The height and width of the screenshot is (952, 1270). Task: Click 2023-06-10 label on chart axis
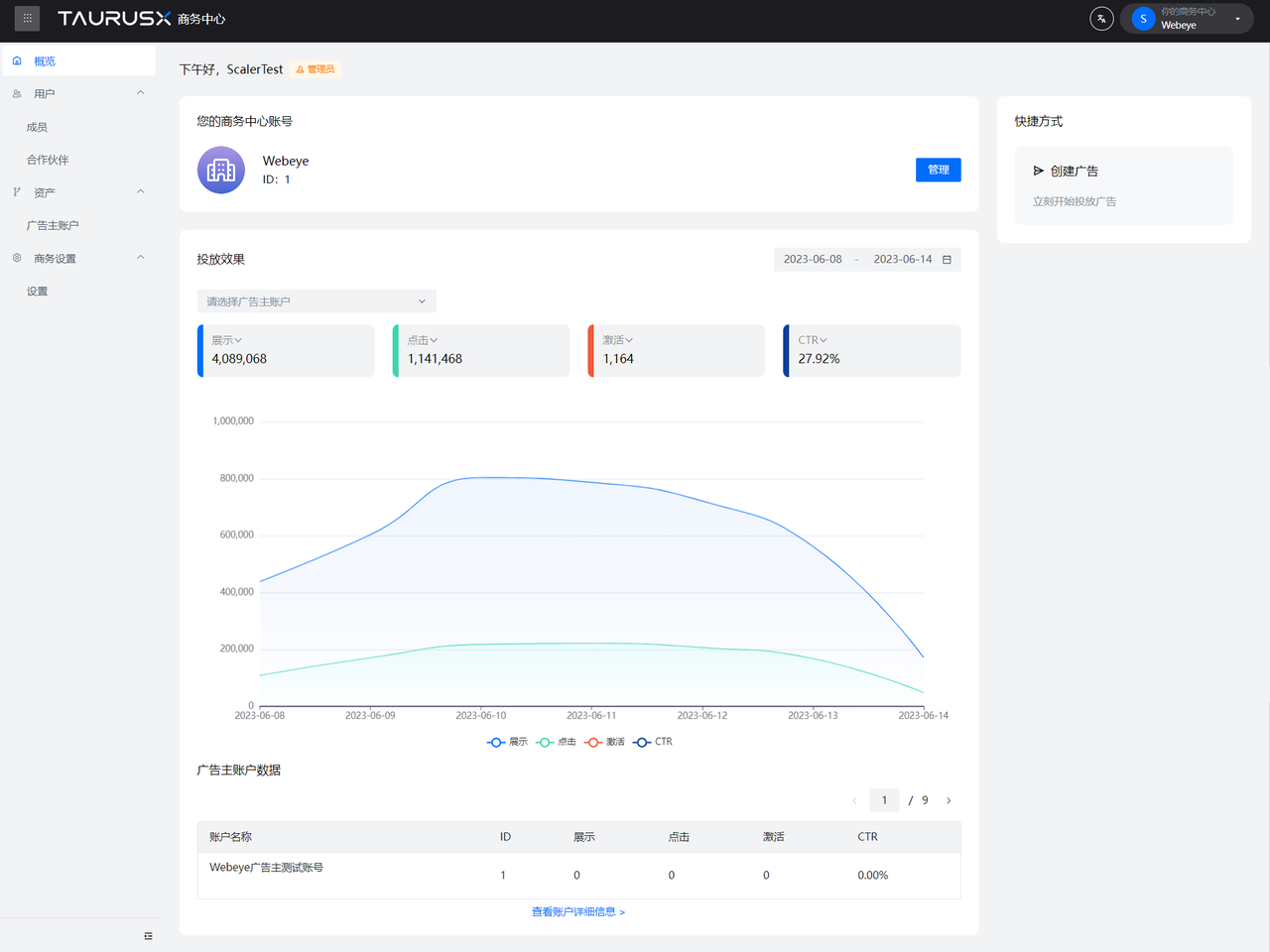coord(481,715)
